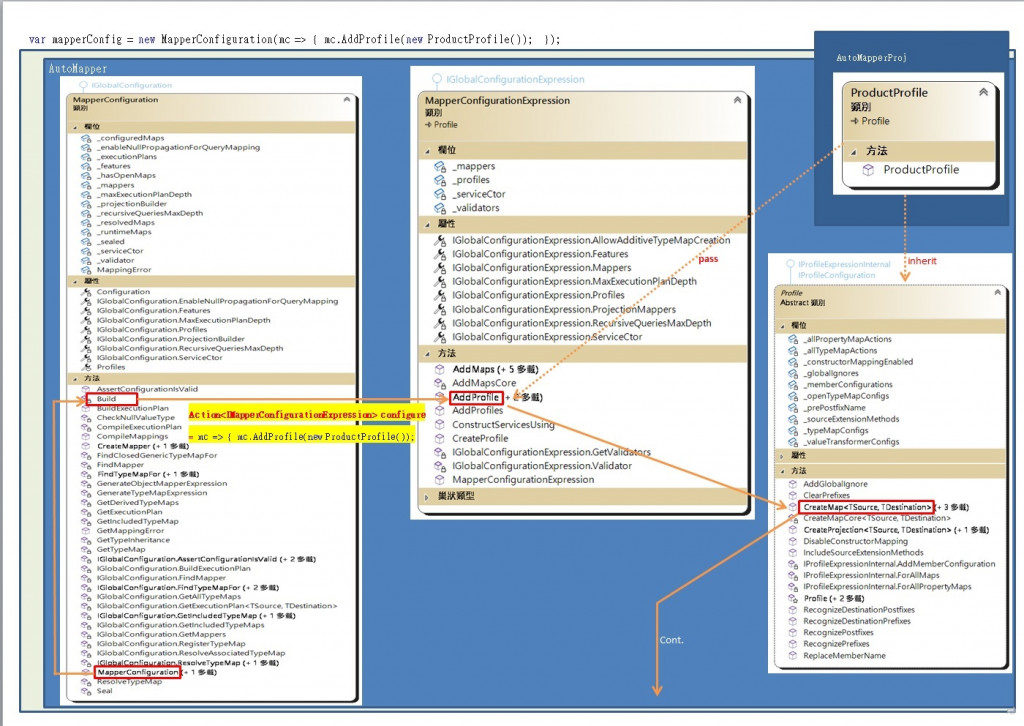Click the field icon beside _typeMapConfigs
Screen dimensions: 1024x726
pos(793,431)
